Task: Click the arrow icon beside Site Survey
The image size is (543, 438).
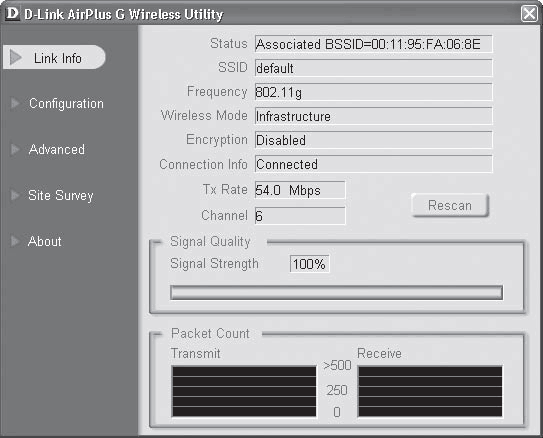Action: click(x=15, y=195)
